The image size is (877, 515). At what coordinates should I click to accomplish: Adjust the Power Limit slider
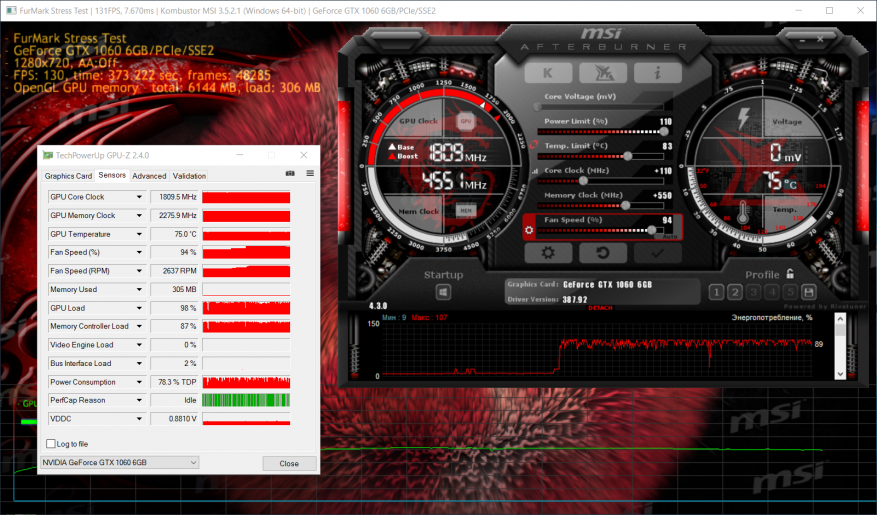664,131
